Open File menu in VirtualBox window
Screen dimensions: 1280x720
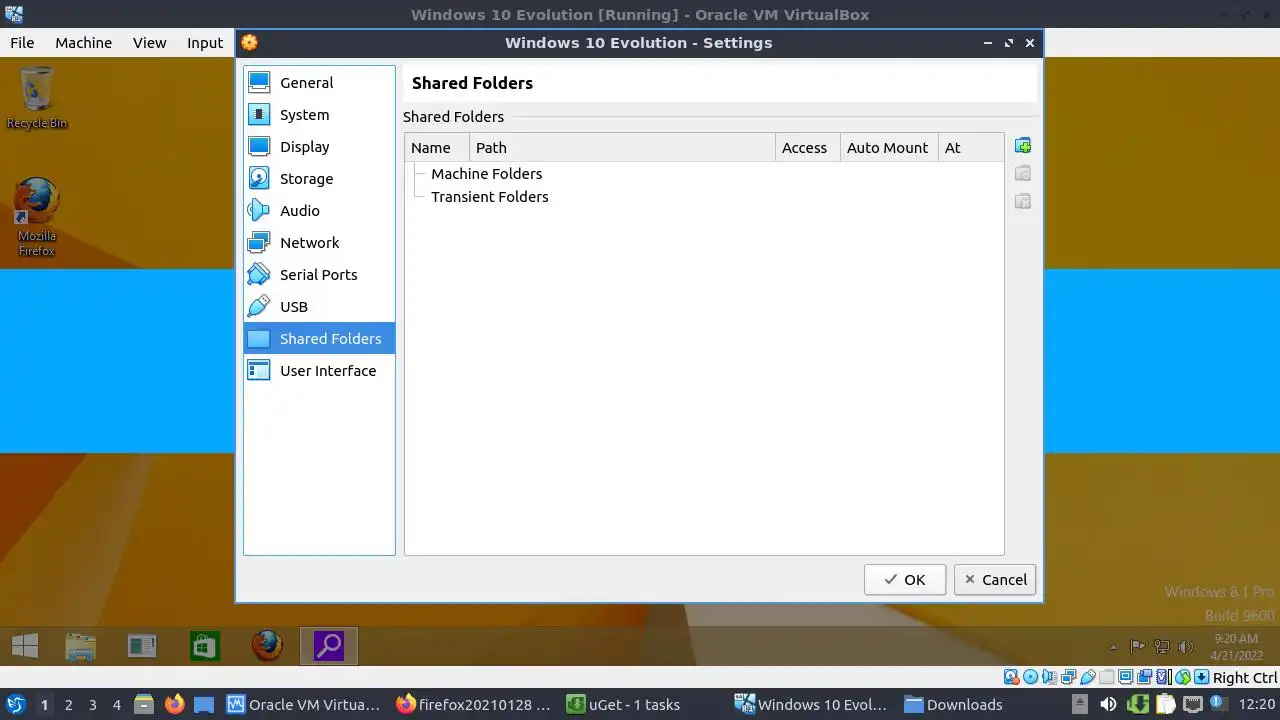tap(22, 43)
